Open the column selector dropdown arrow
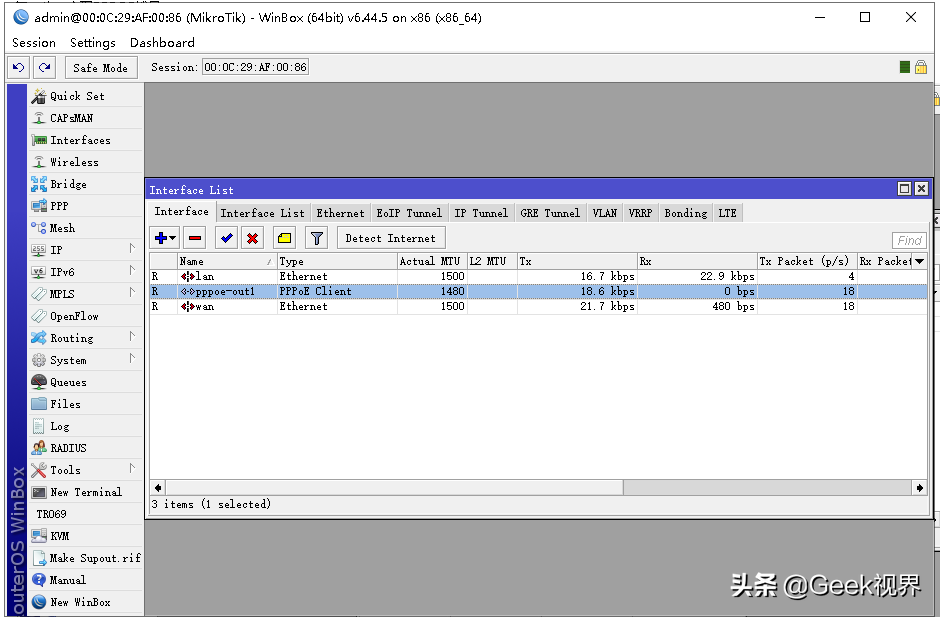 click(920, 261)
